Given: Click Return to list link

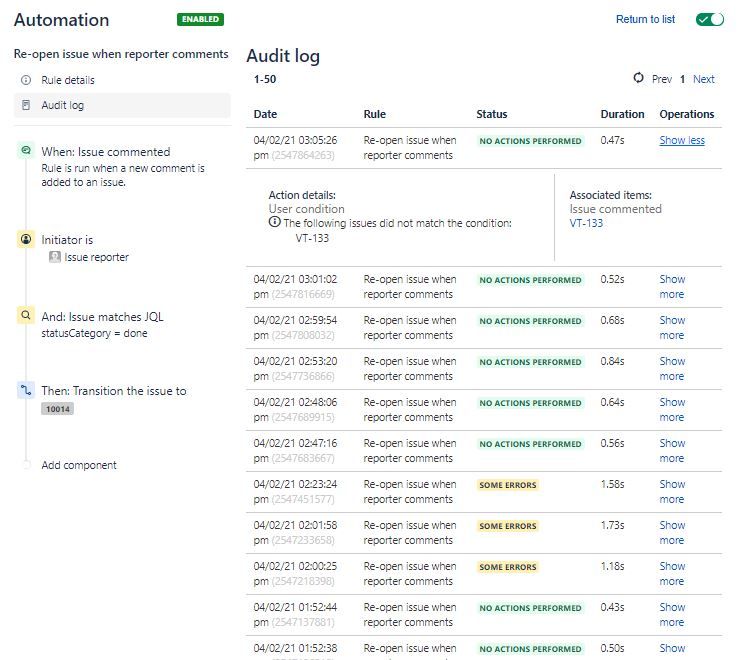Looking at the screenshot, I should pyautogui.click(x=645, y=19).
